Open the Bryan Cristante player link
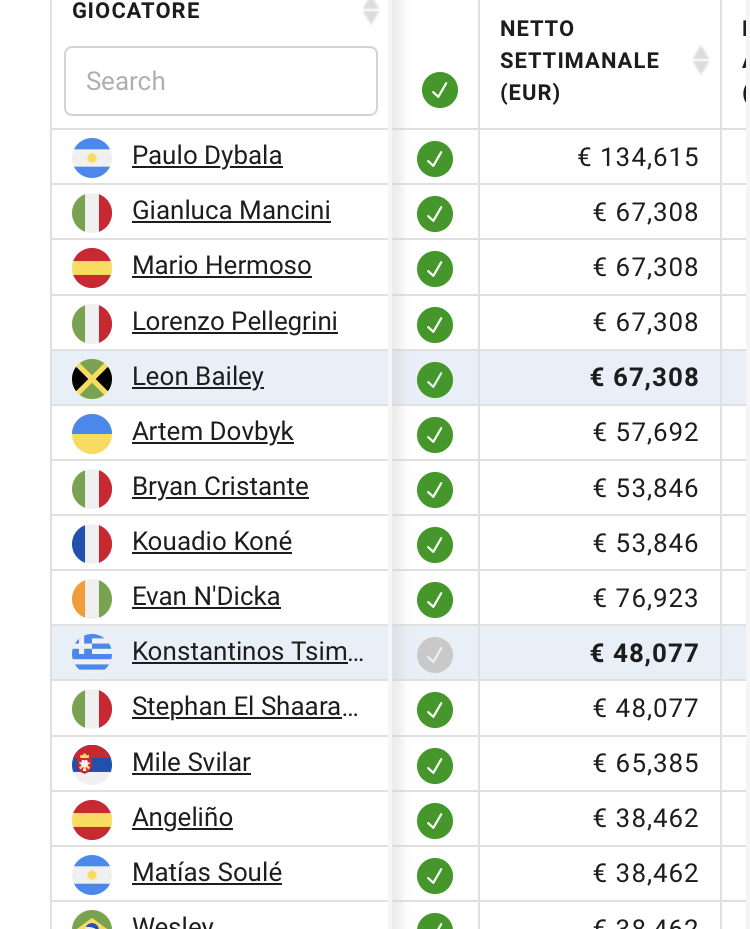Viewport: 750px width, 929px height. 220,486
